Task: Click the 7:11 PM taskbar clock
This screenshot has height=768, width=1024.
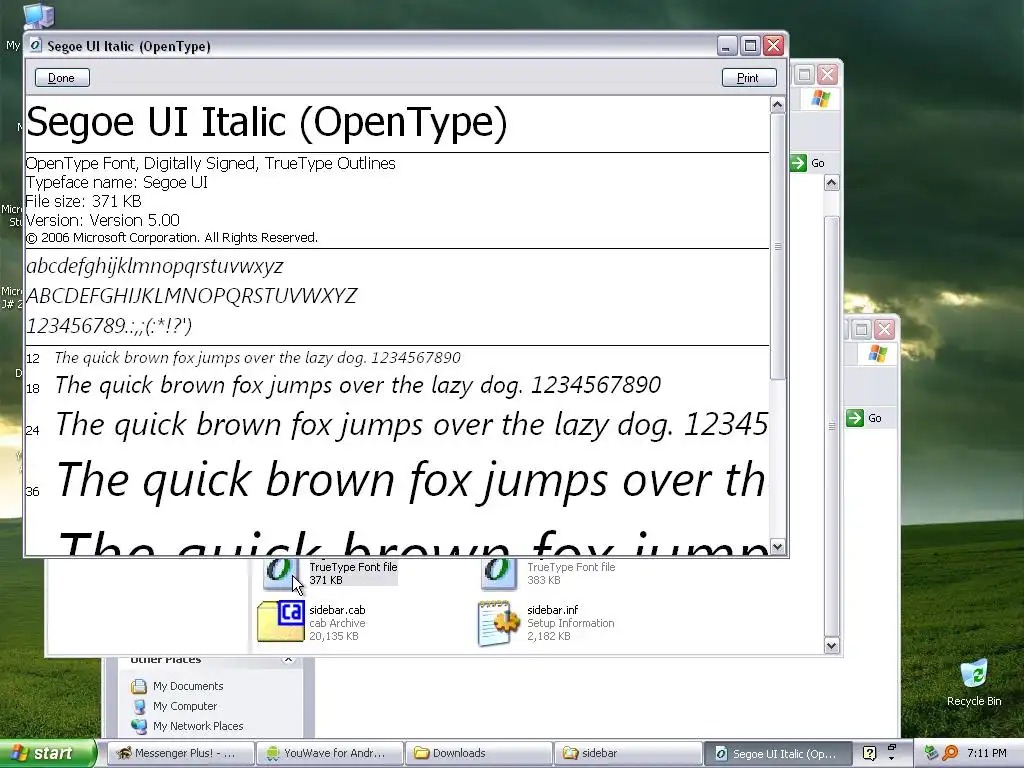Action: click(x=987, y=754)
